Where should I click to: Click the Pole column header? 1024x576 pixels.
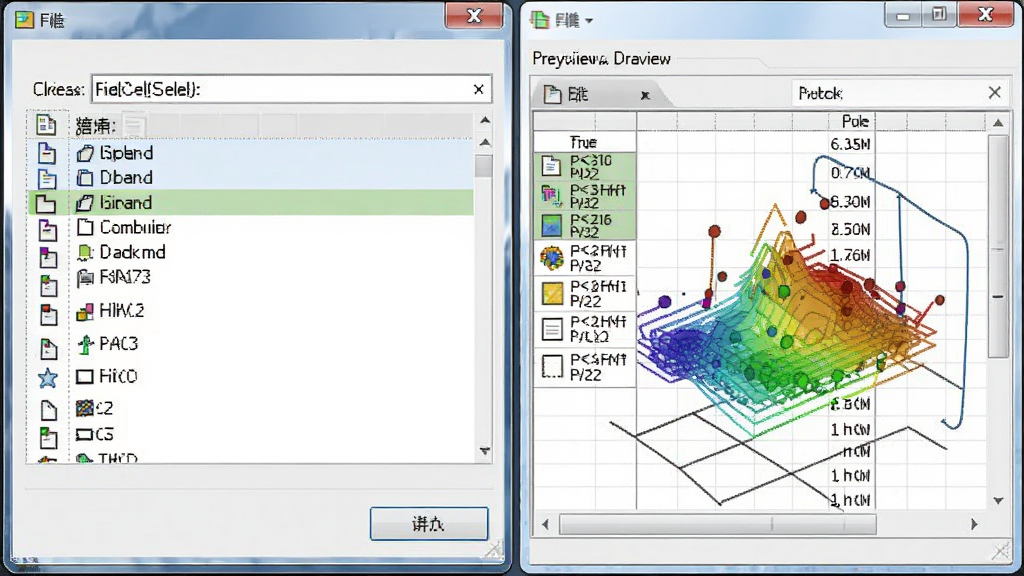(x=854, y=121)
